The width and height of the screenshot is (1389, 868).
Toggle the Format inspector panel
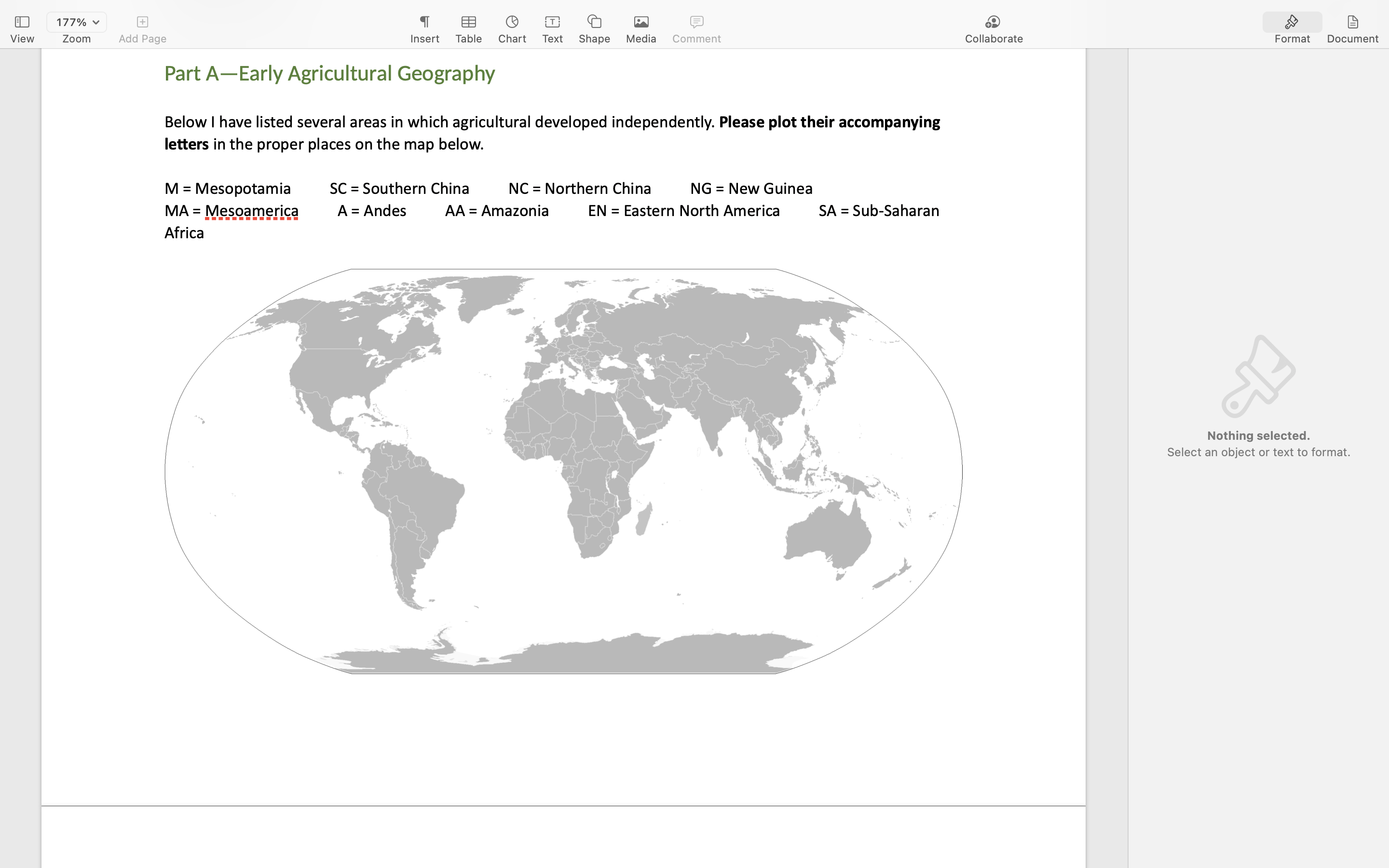point(1292,22)
